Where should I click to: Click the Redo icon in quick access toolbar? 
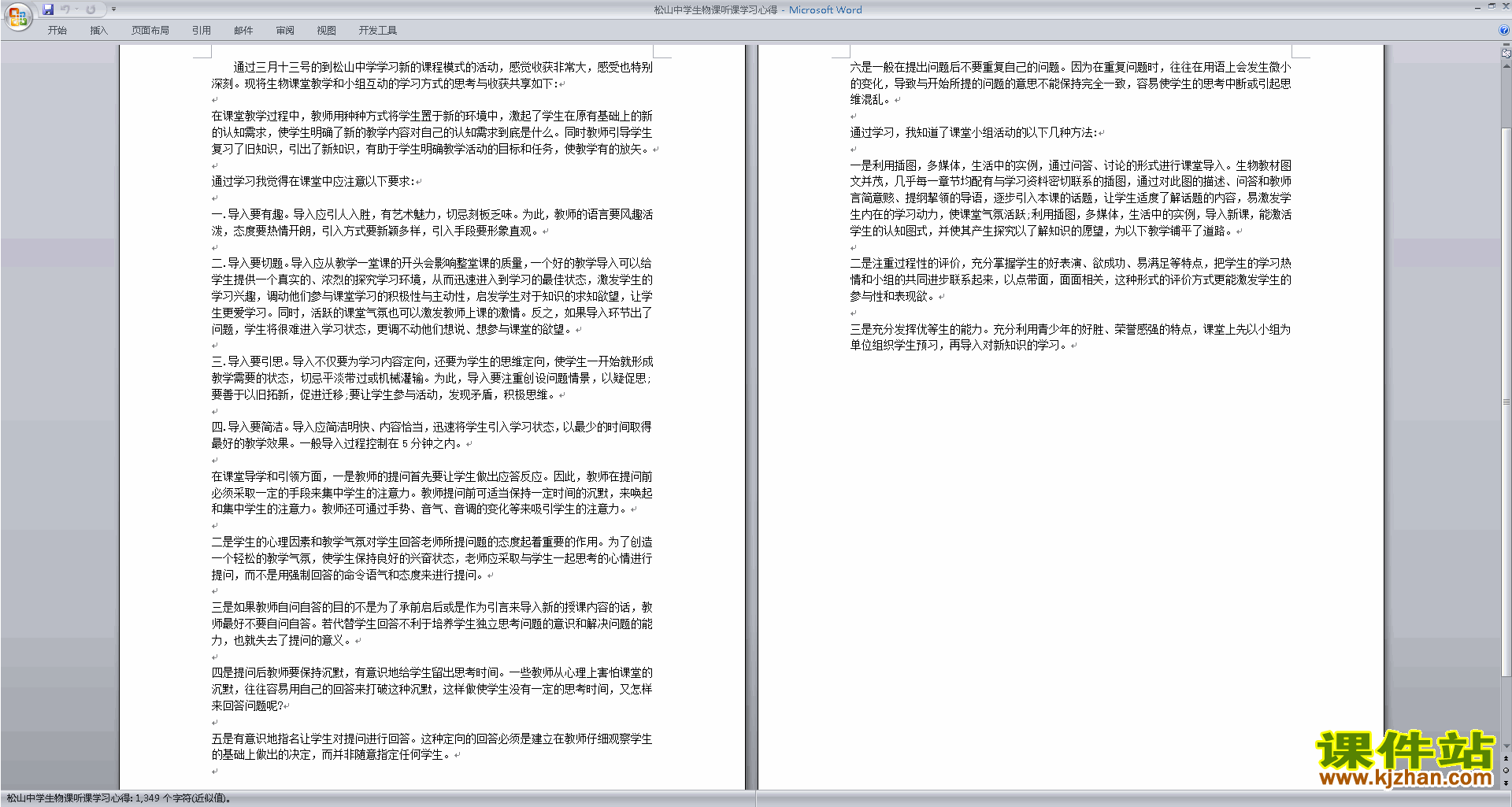click(91, 9)
